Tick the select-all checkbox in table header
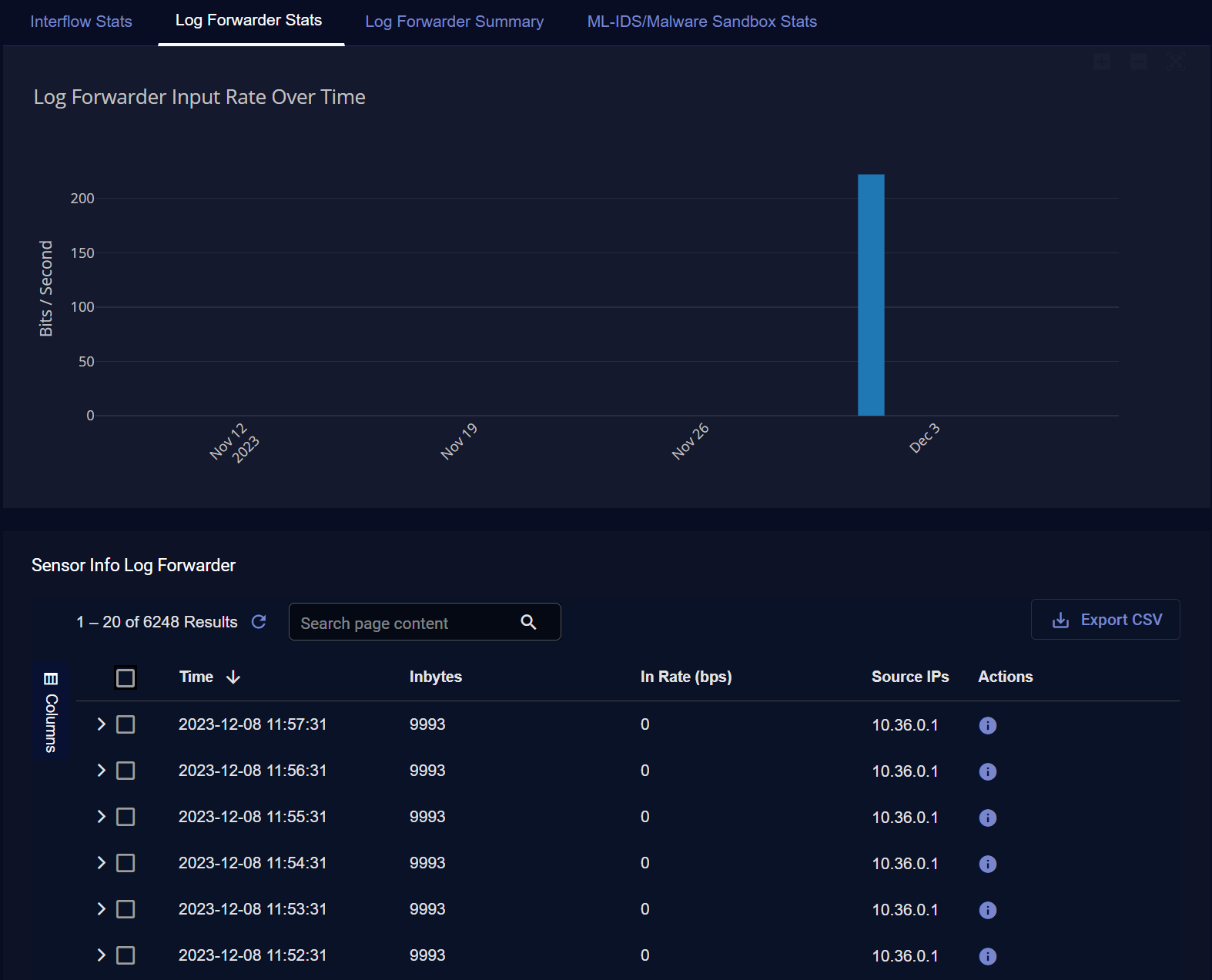The height and width of the screenshot is (980, 1212). 126,677
